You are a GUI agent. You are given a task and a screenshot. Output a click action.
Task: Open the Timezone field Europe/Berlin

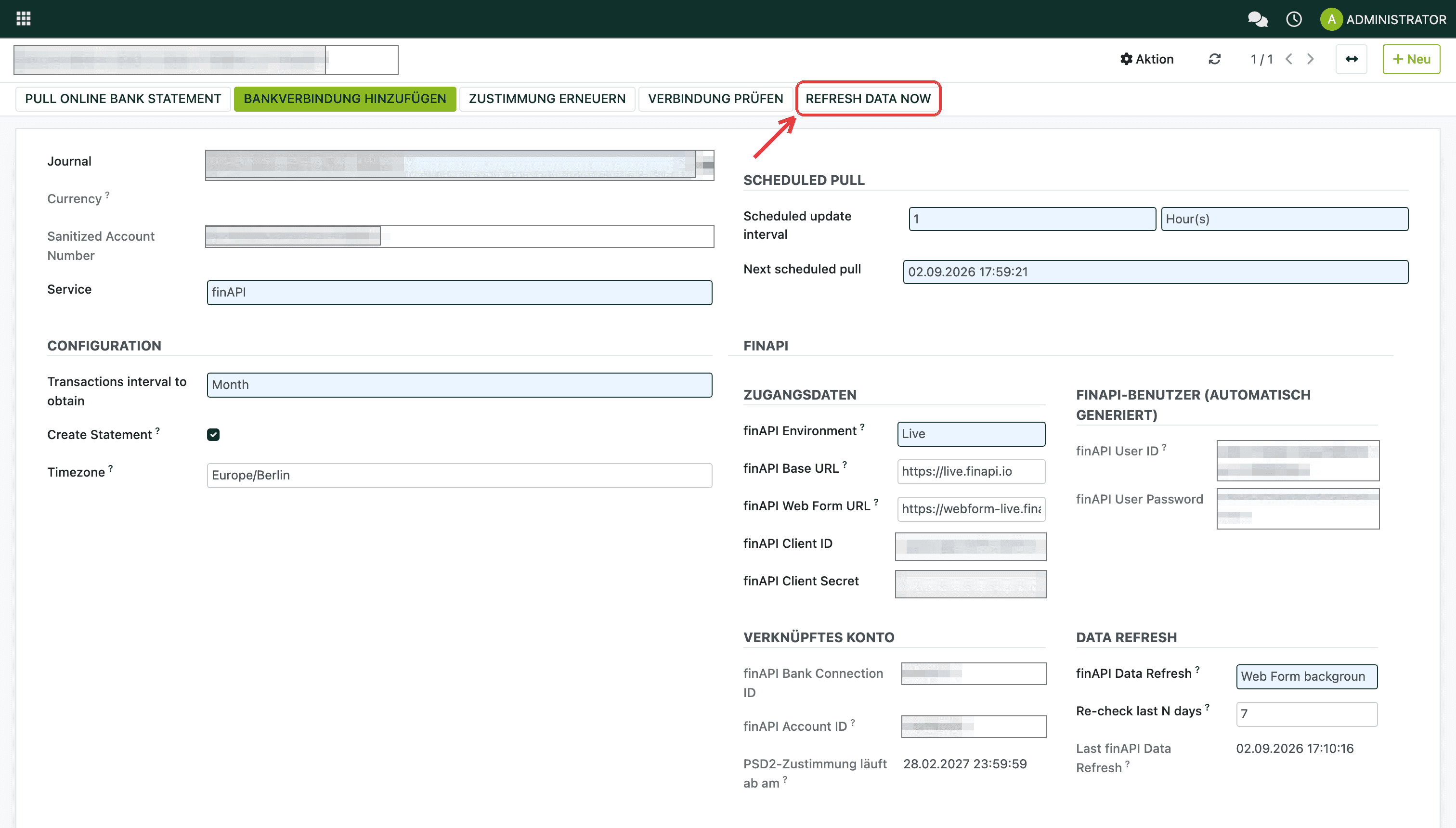click(x=459, y=476)
